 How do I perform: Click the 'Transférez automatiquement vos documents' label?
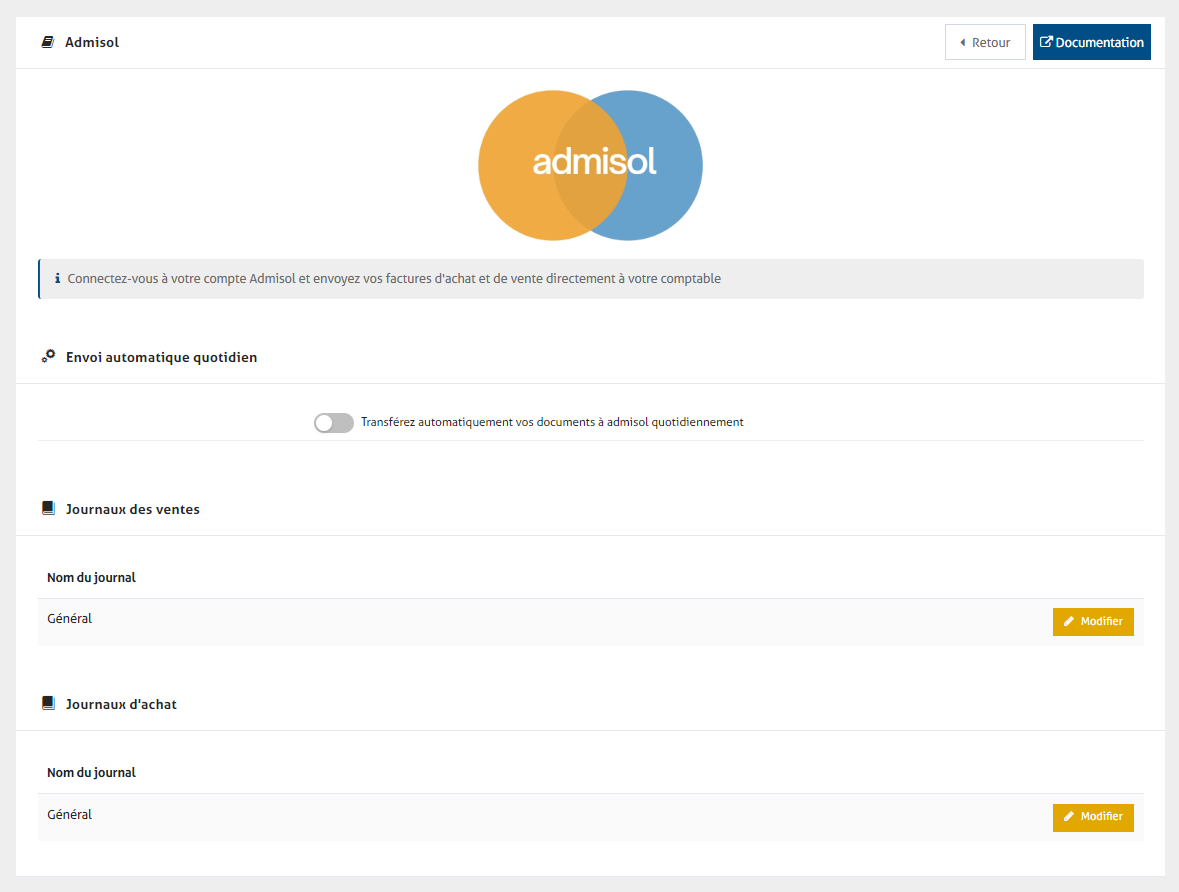(552, 422)
